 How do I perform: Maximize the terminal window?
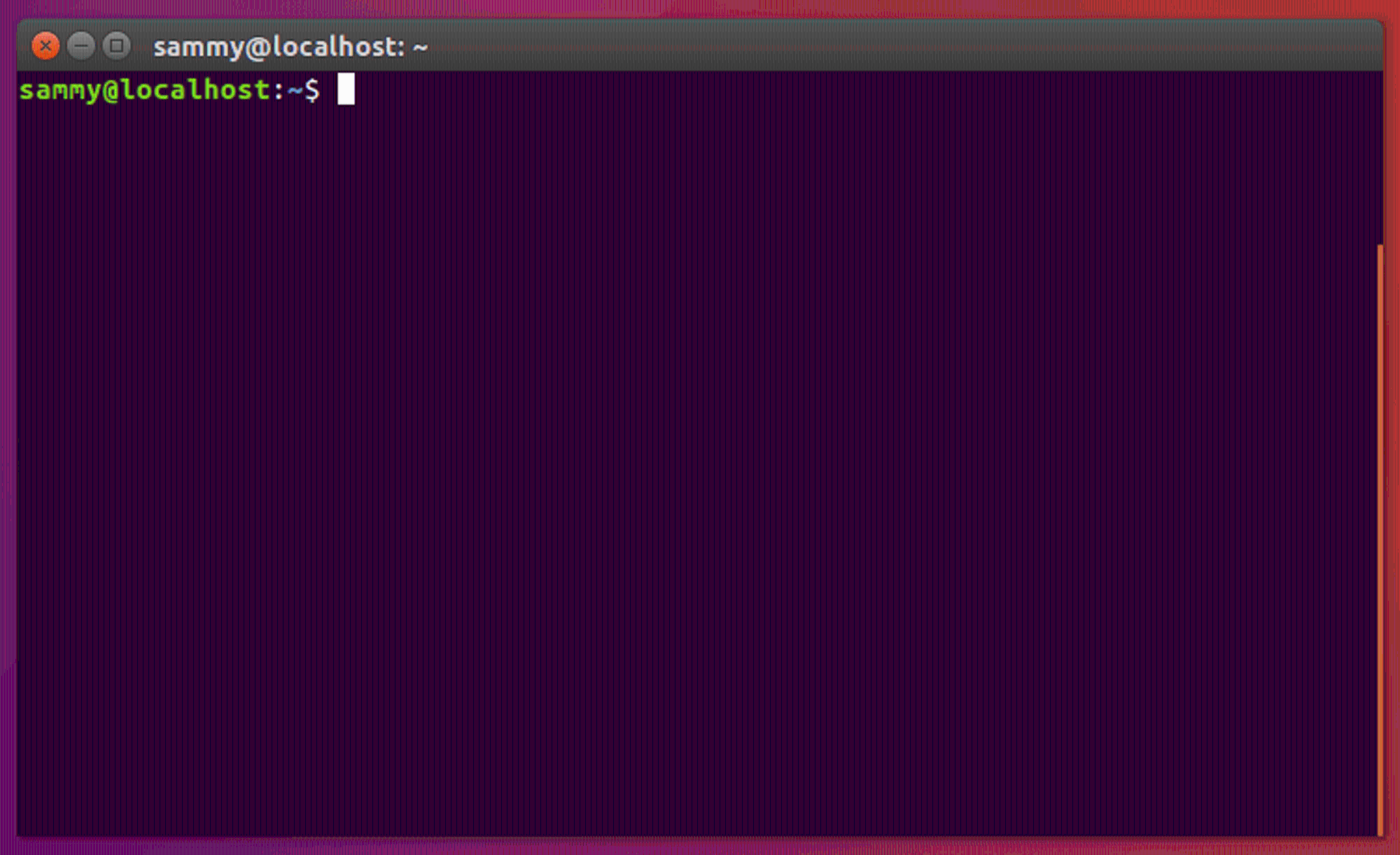pyautogui.click(x=117, y=46)
